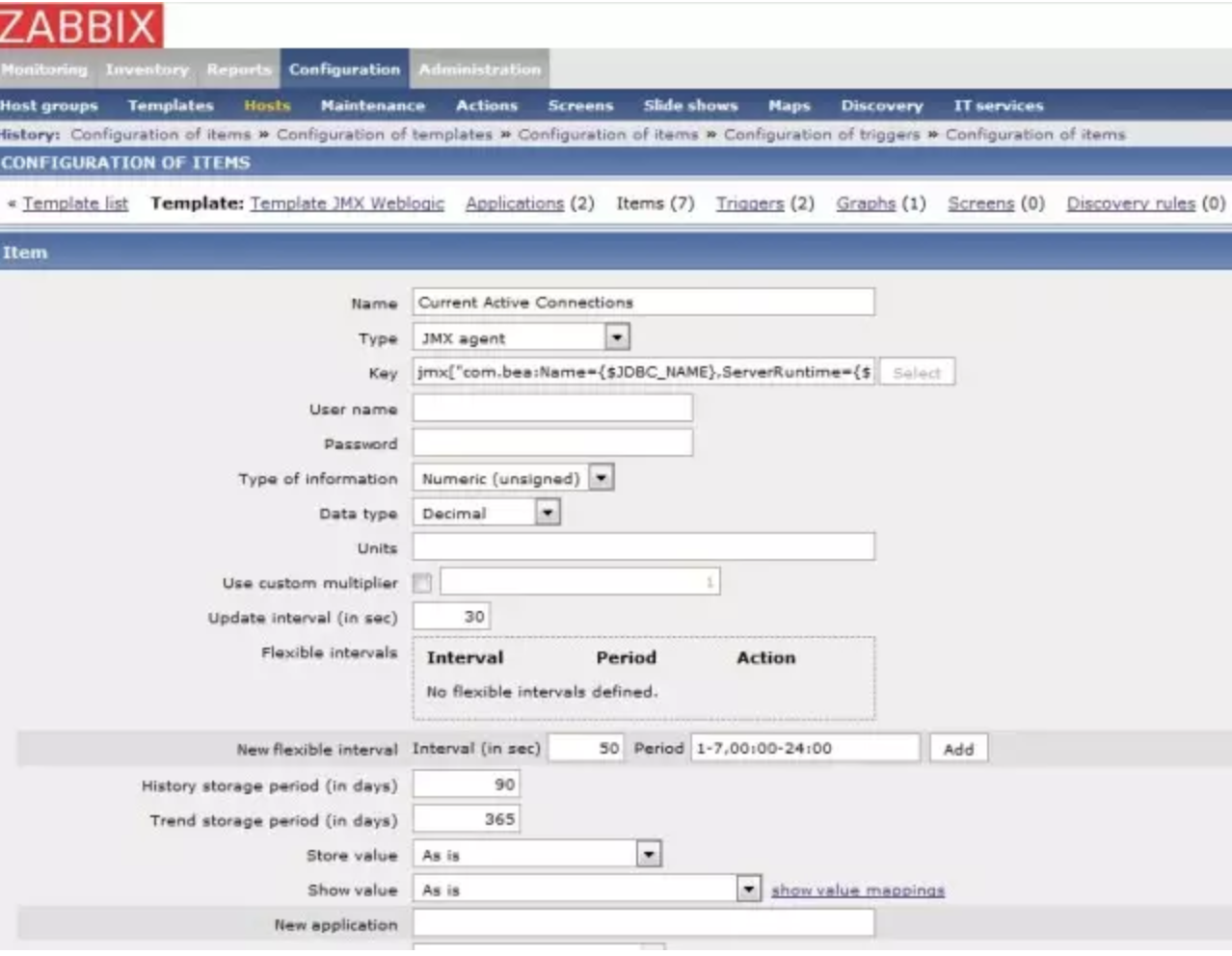Follow Configuration of triggers history link
The image size is (1232, 956).
point(821,134)
